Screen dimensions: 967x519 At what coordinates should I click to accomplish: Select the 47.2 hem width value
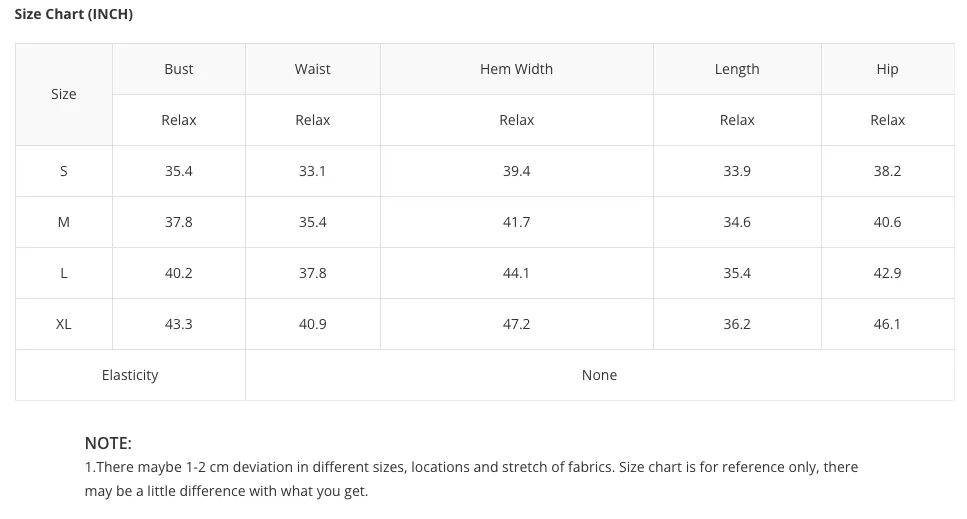point(517,324)
